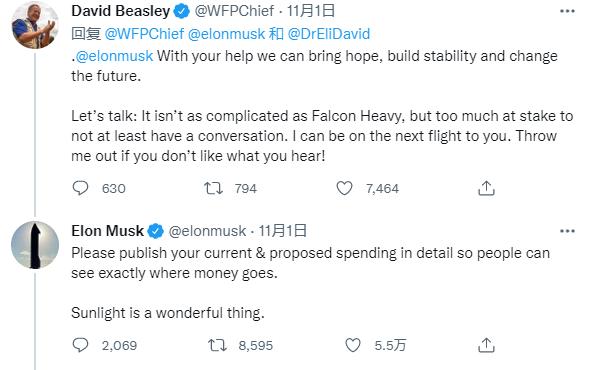Open the @WFPChief mention in reply line
This screenshot has width=591, height=370.
click(x=144, y=34)
